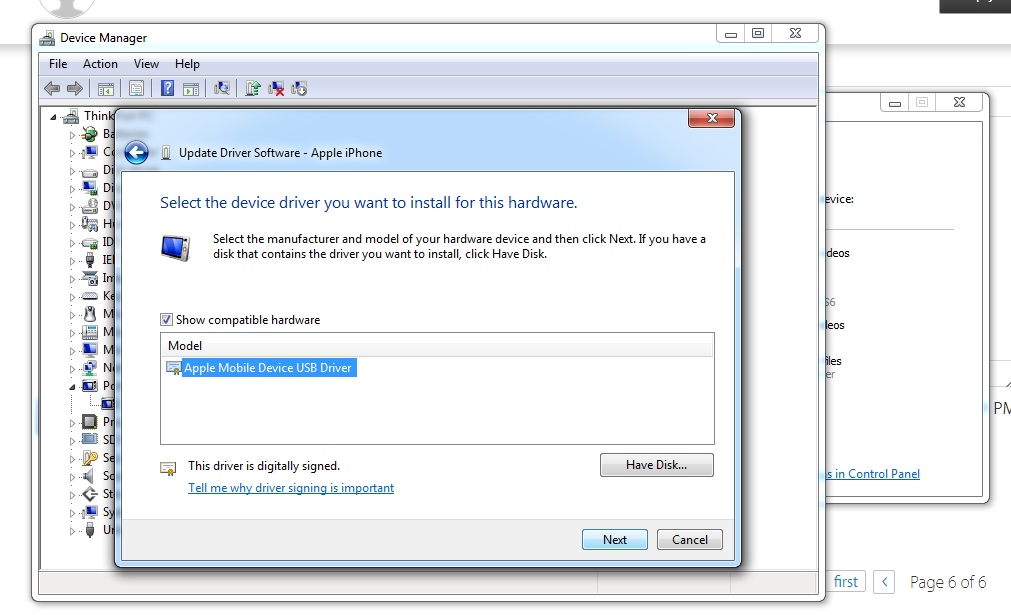Maximize the Device Manager window
The height and width of the screenshot is (615, 1011).
pyautogui.click(x=758, y=34)
